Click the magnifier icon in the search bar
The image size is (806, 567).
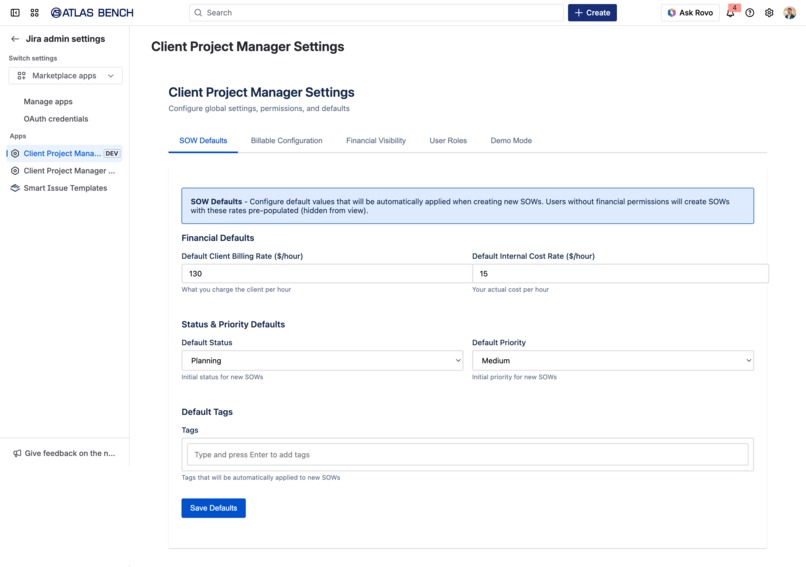(198, 13)
